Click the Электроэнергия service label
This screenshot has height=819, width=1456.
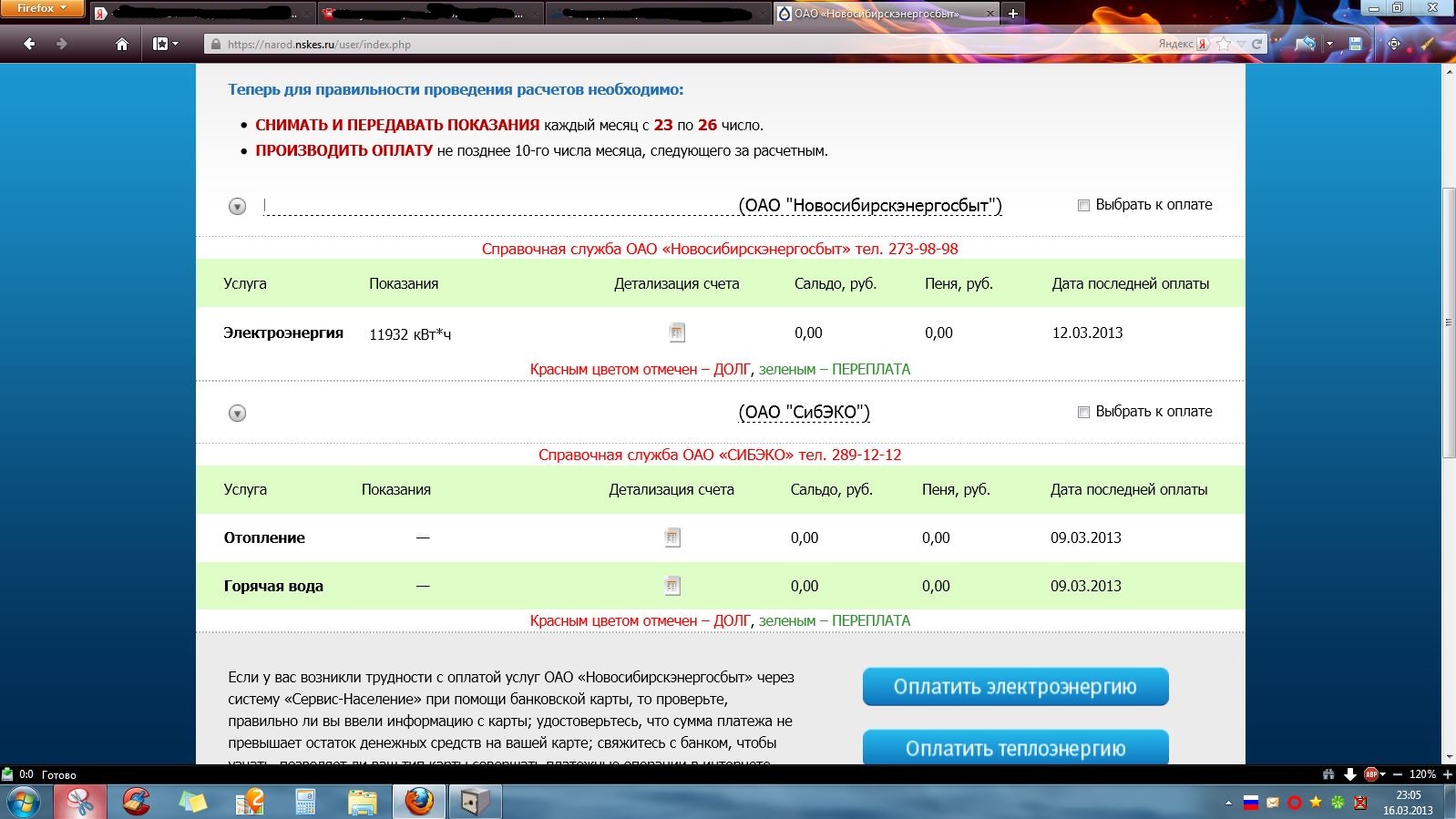283,333
